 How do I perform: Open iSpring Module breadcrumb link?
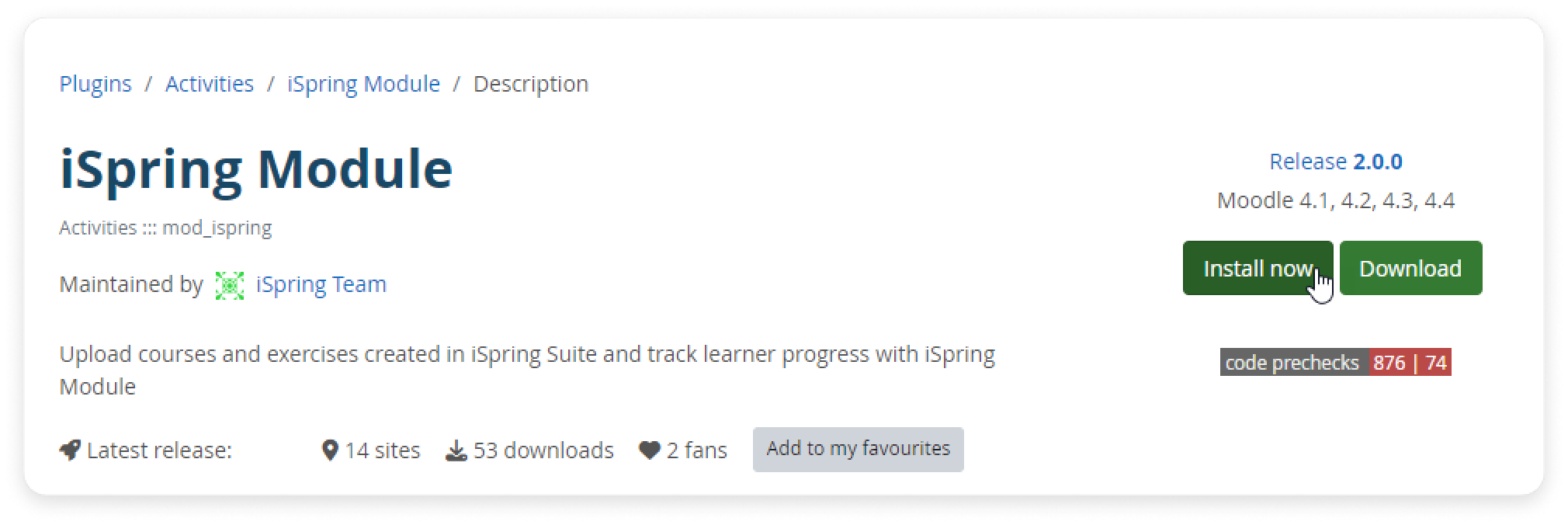point(363,84)
